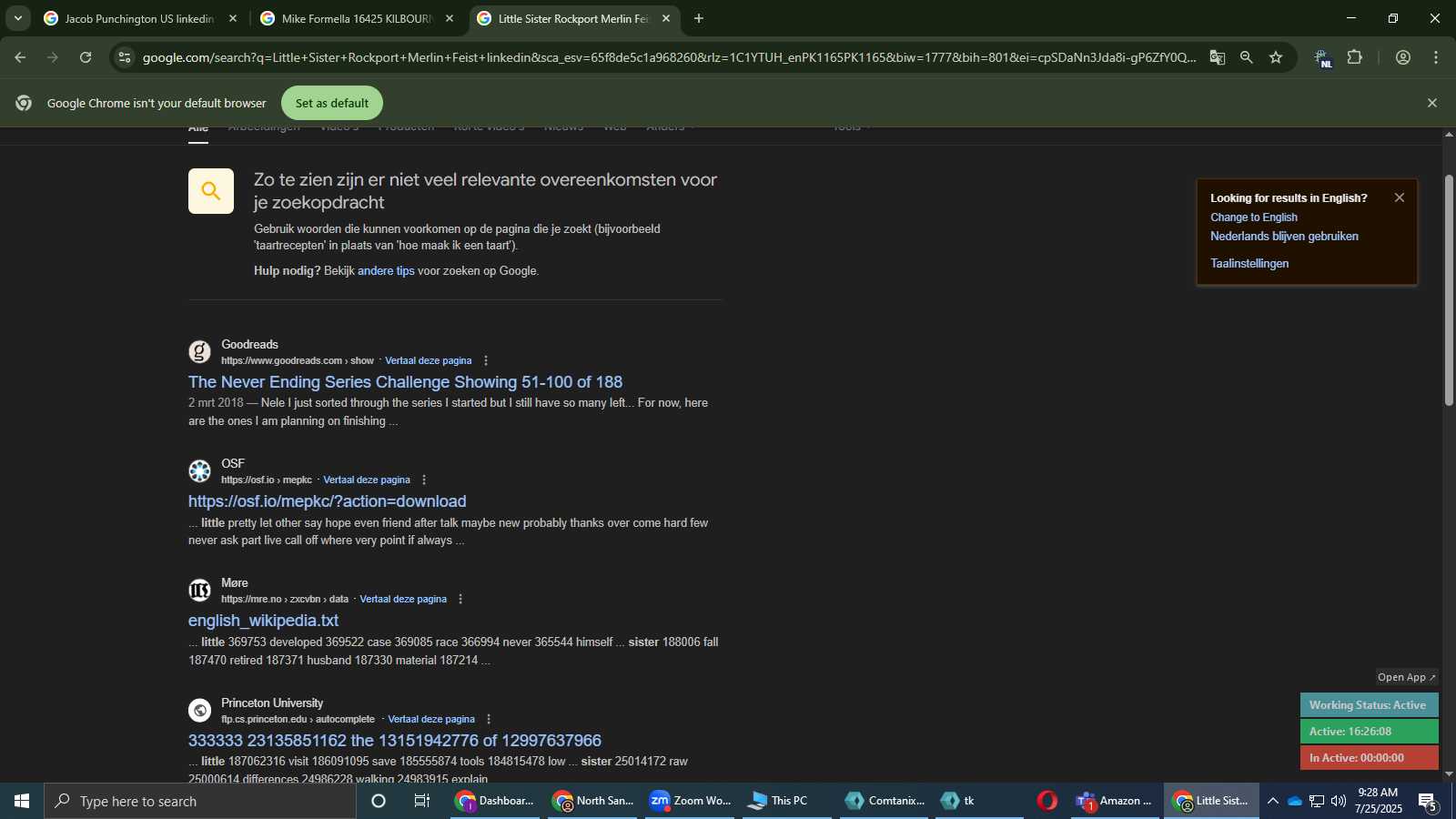Viewport: 1456px width, 819px height.
Task: Open the osf.io mepkc download result
Action: 327,501
